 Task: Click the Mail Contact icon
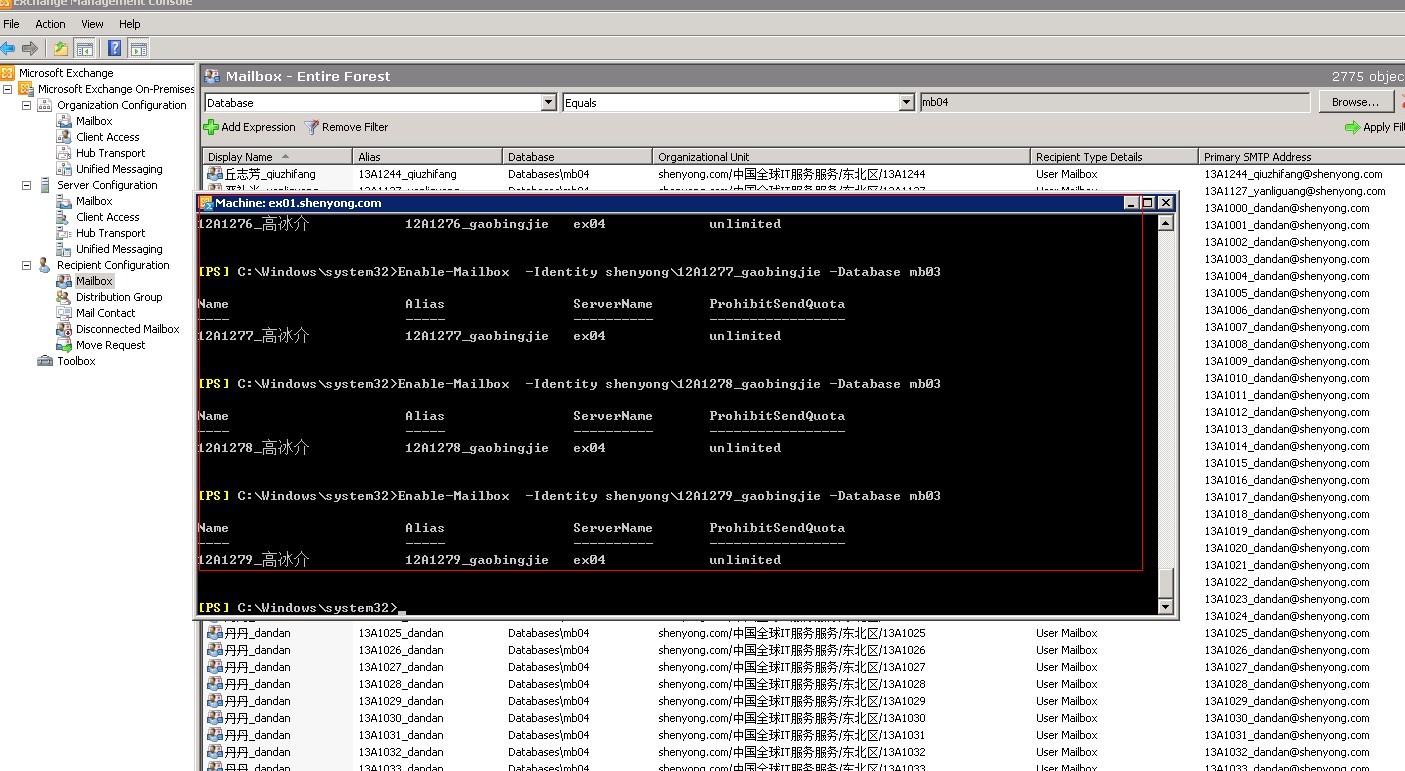click(x=64, y=313)
